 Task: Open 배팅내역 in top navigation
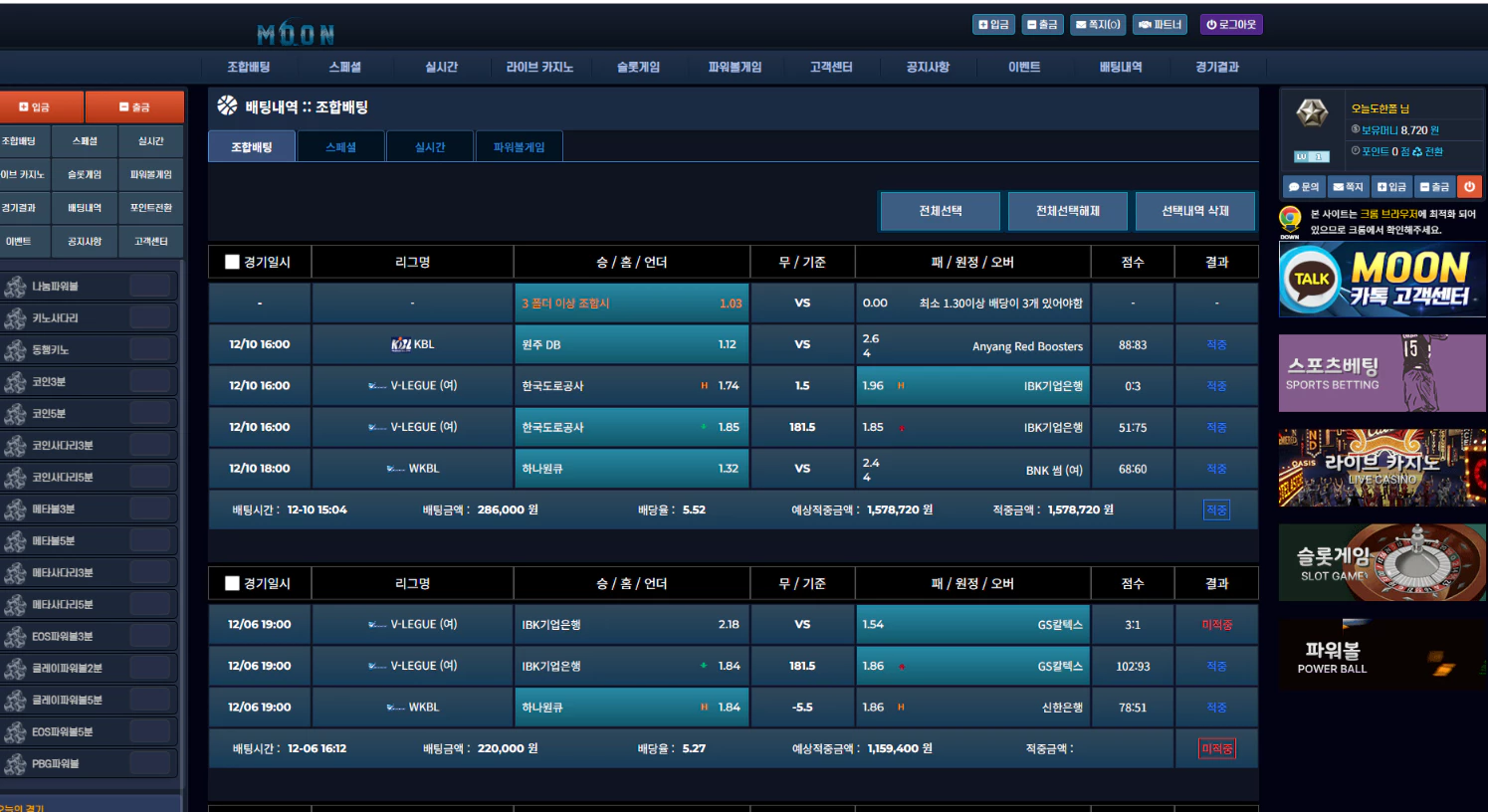1121,67
